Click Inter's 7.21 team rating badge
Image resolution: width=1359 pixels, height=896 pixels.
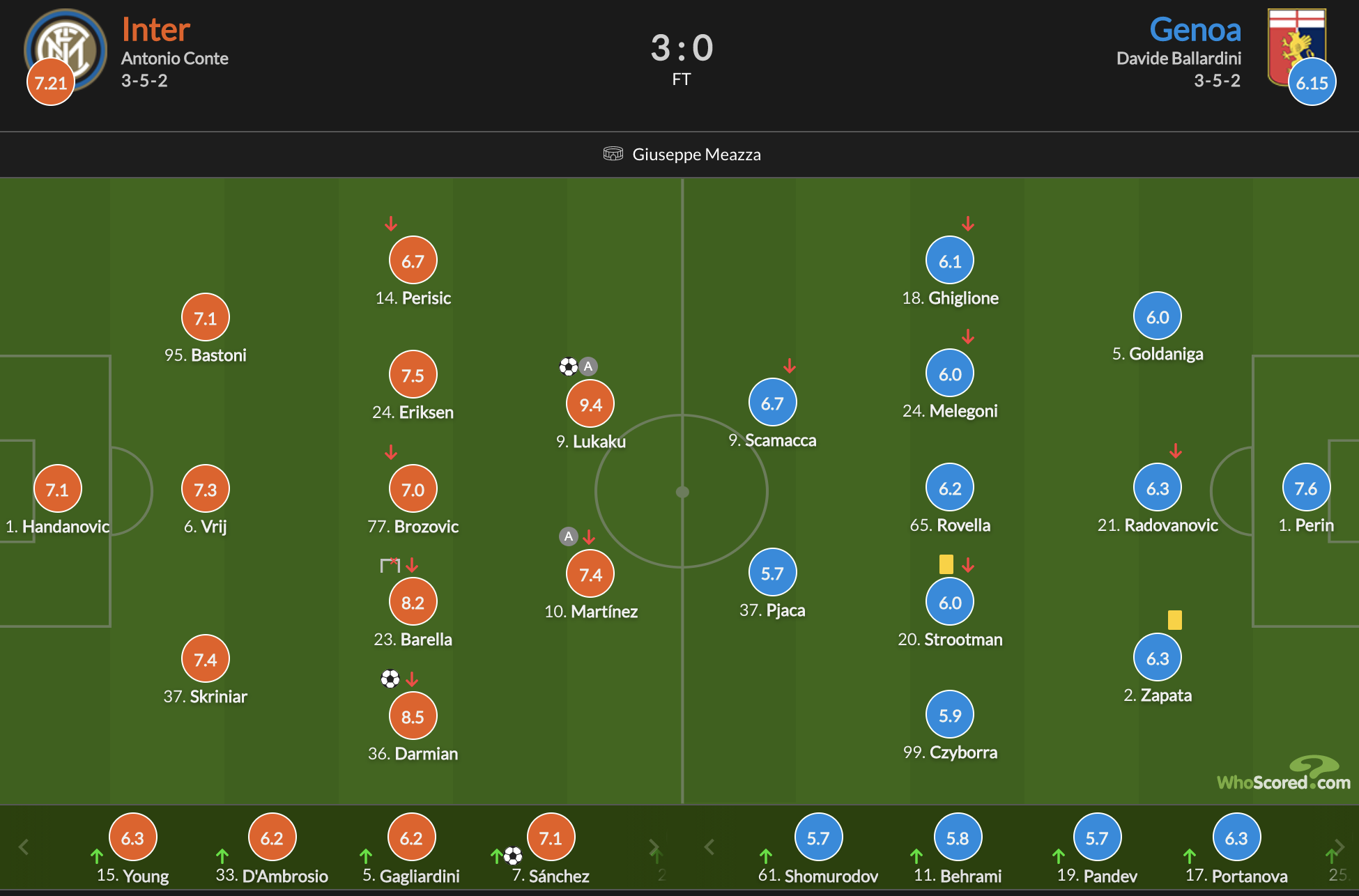point(51,83)
